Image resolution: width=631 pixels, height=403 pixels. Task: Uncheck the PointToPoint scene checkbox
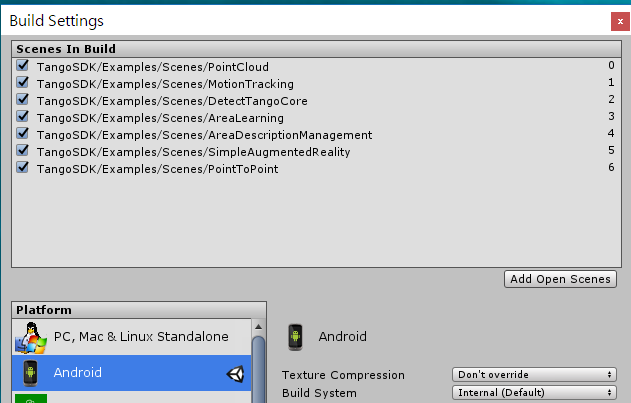click(23, 167)
